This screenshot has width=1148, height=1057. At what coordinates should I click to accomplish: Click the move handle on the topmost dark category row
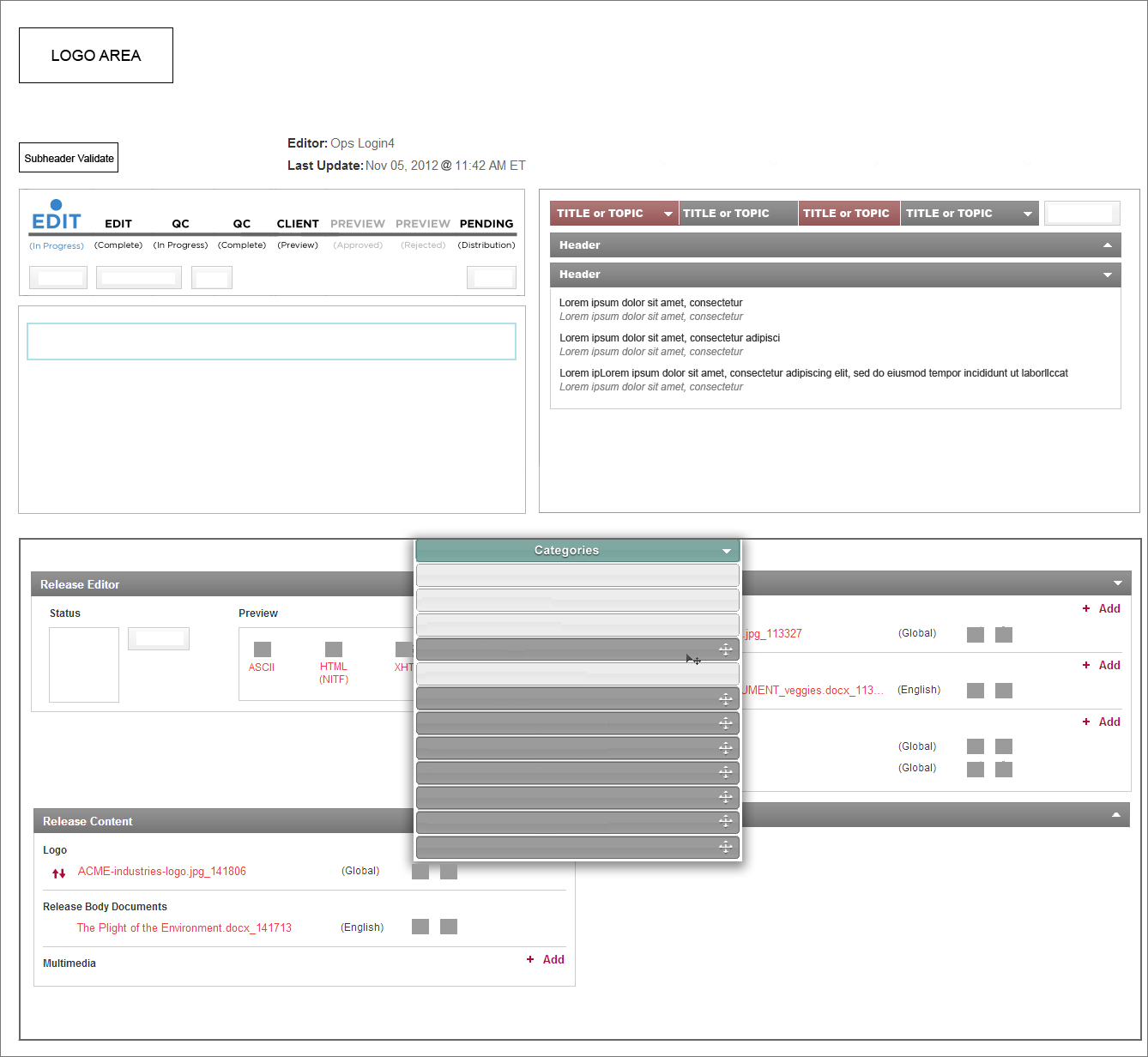725,649
